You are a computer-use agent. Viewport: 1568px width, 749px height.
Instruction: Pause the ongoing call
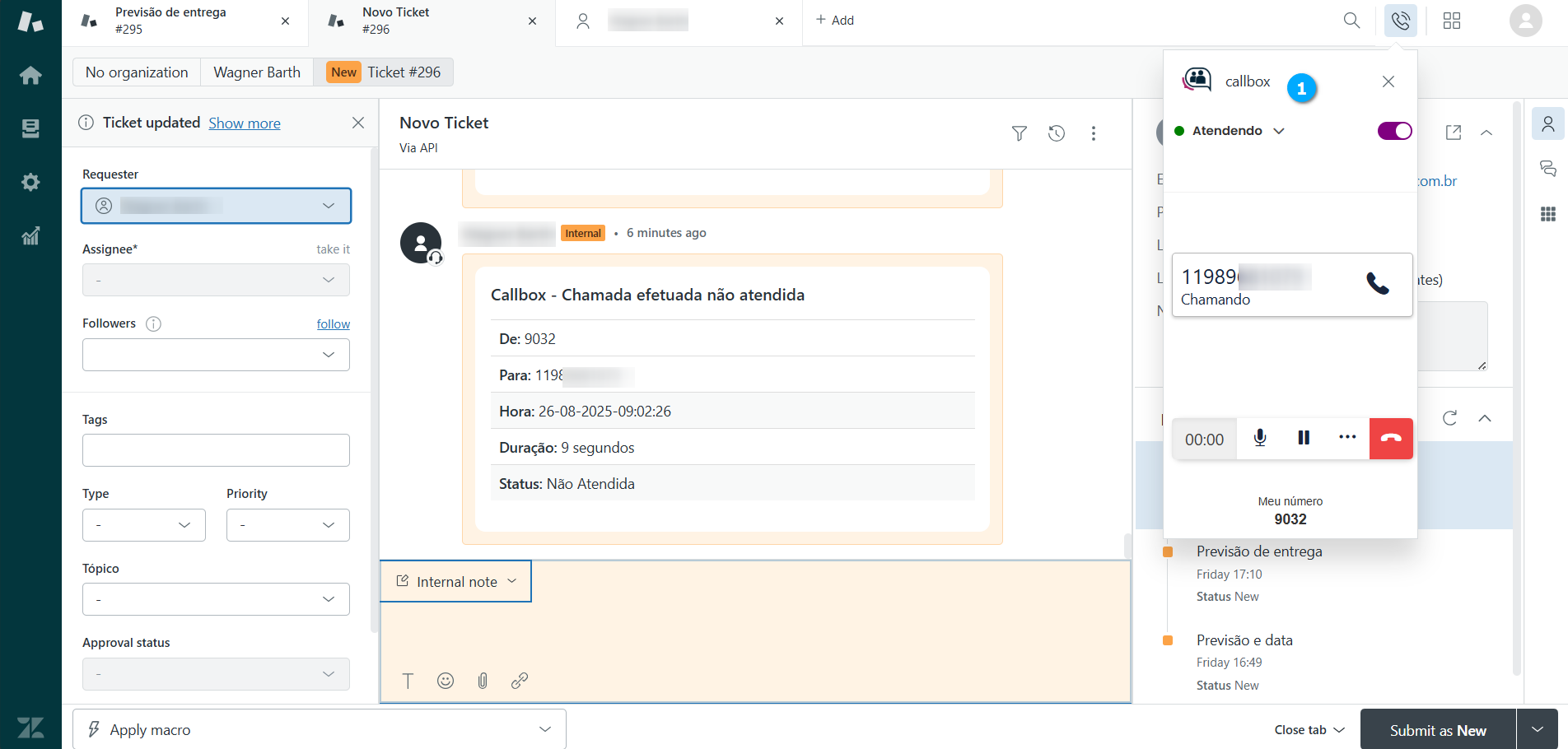tap(1303, 438)
